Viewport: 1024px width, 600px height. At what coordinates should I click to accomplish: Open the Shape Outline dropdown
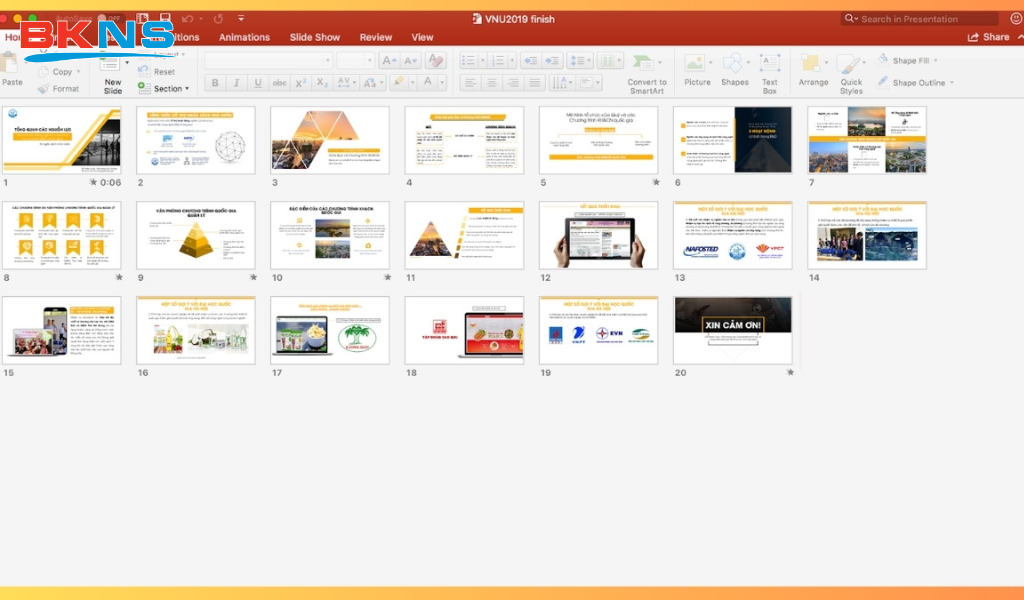tap(952, 83)
